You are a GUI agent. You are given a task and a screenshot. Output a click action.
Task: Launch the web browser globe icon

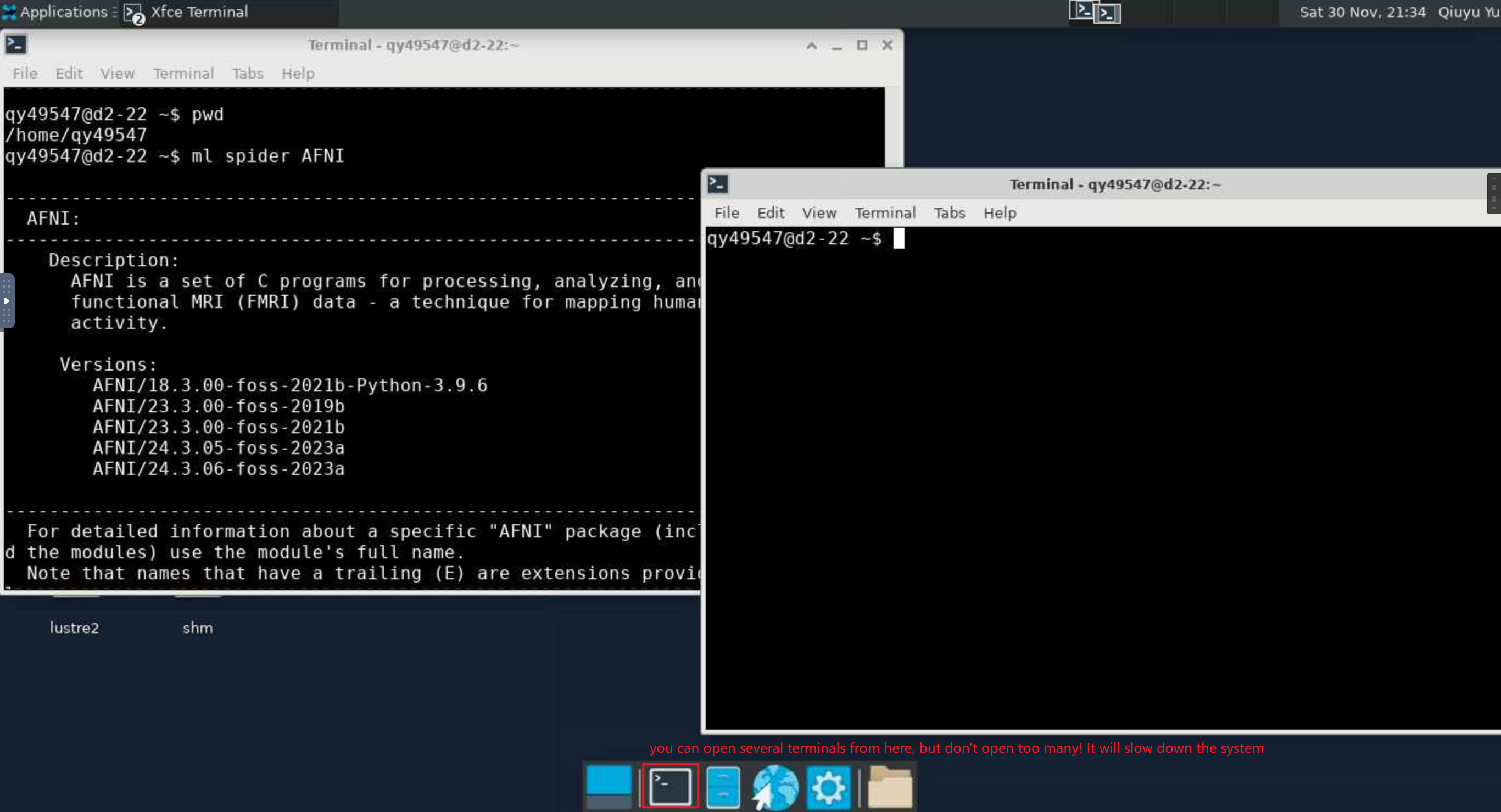pyautogui.click(x=774, y=787)
